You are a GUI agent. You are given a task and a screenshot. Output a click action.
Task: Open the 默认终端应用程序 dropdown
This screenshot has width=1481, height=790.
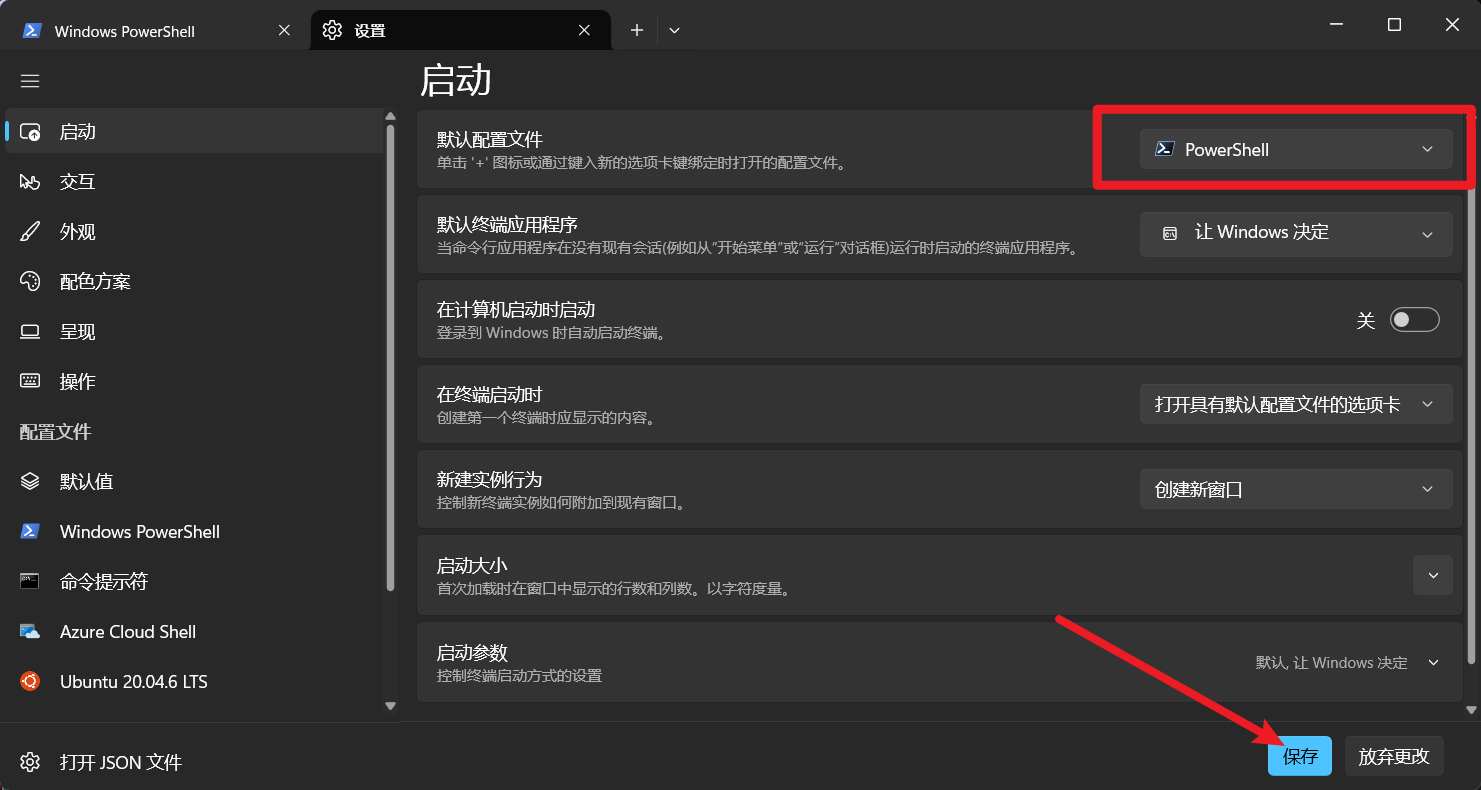click(x=1296, y=233)
